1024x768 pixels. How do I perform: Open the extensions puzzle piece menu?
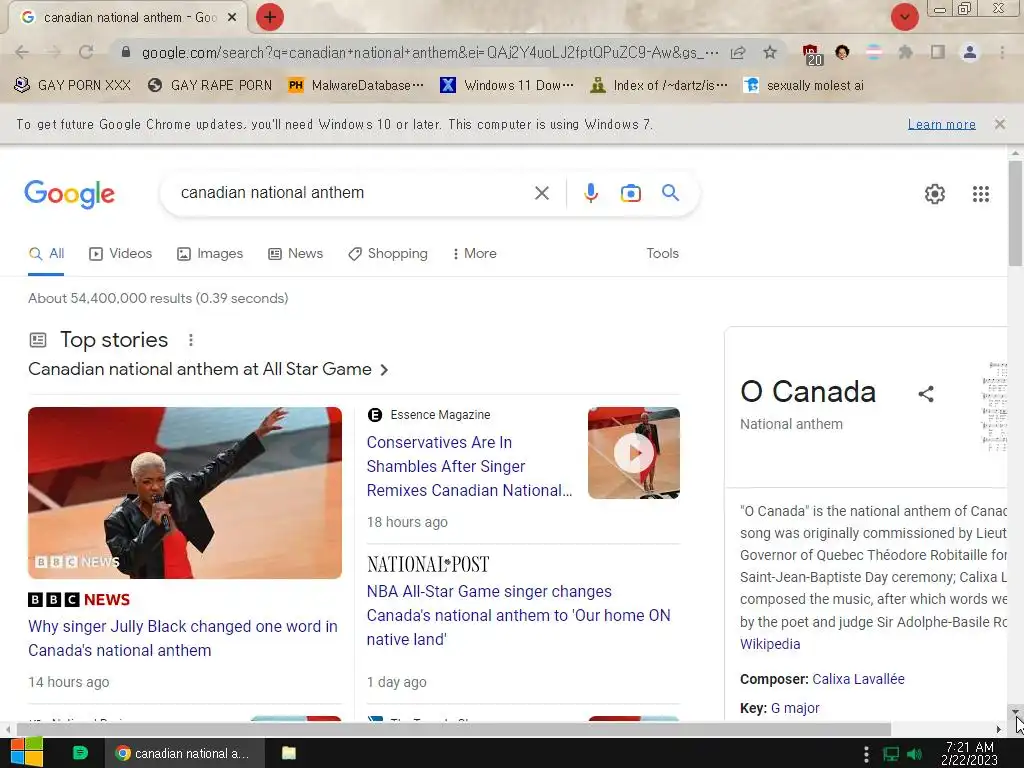pos(905,52)
